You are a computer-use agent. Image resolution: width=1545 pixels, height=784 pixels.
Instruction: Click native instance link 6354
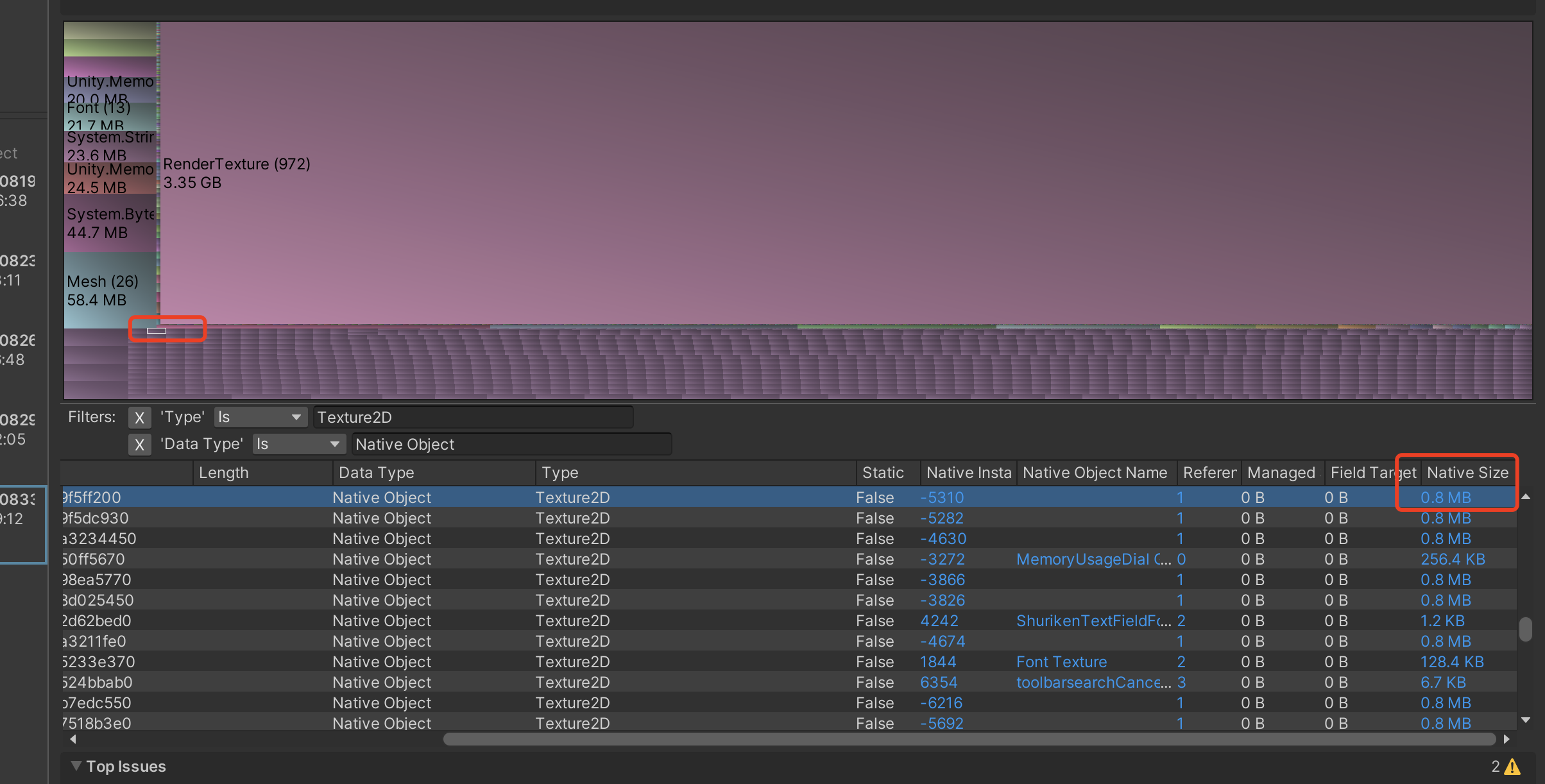click(x=938, y=683)
